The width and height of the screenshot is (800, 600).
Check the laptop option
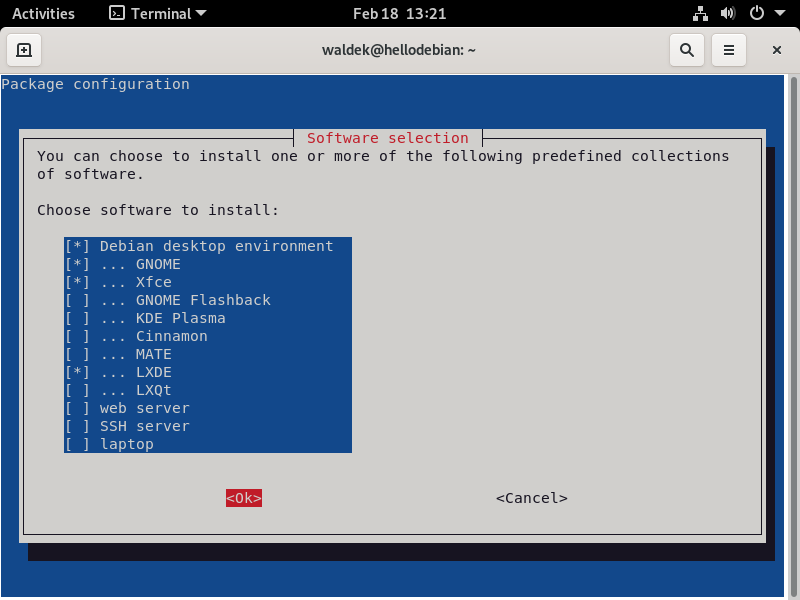tap(208, 444)
